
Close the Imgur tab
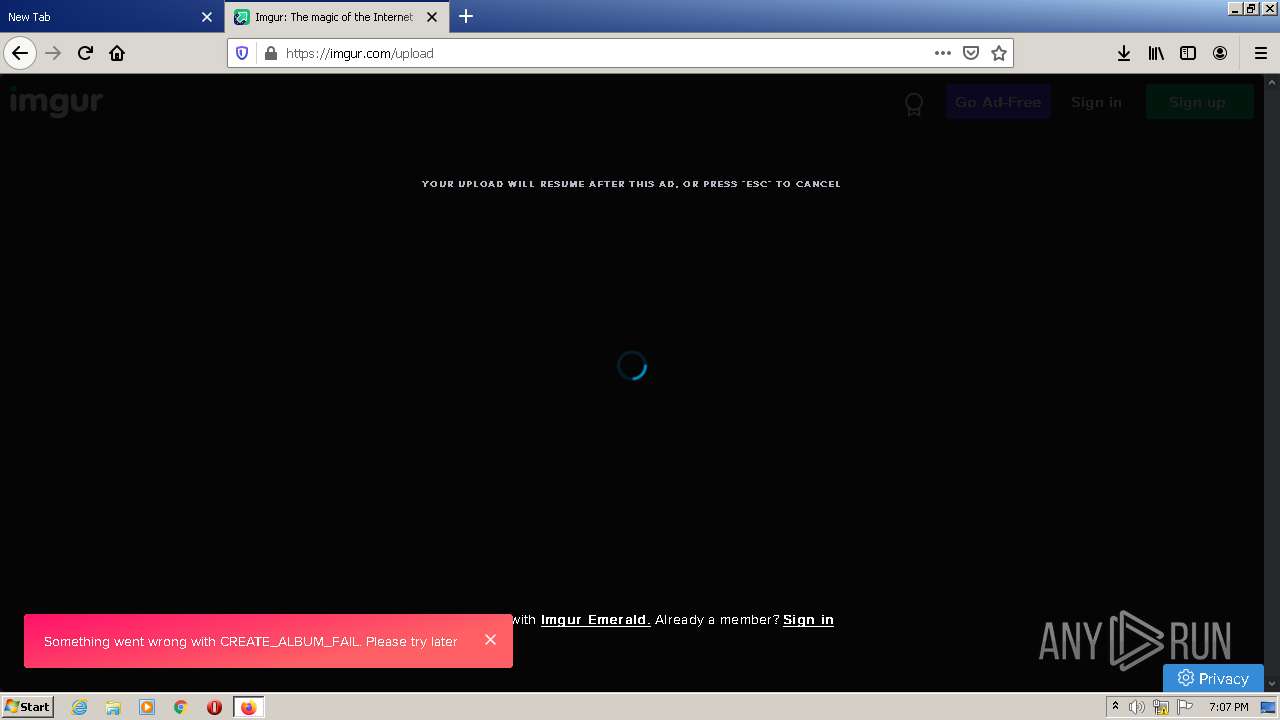pos(432,17)
